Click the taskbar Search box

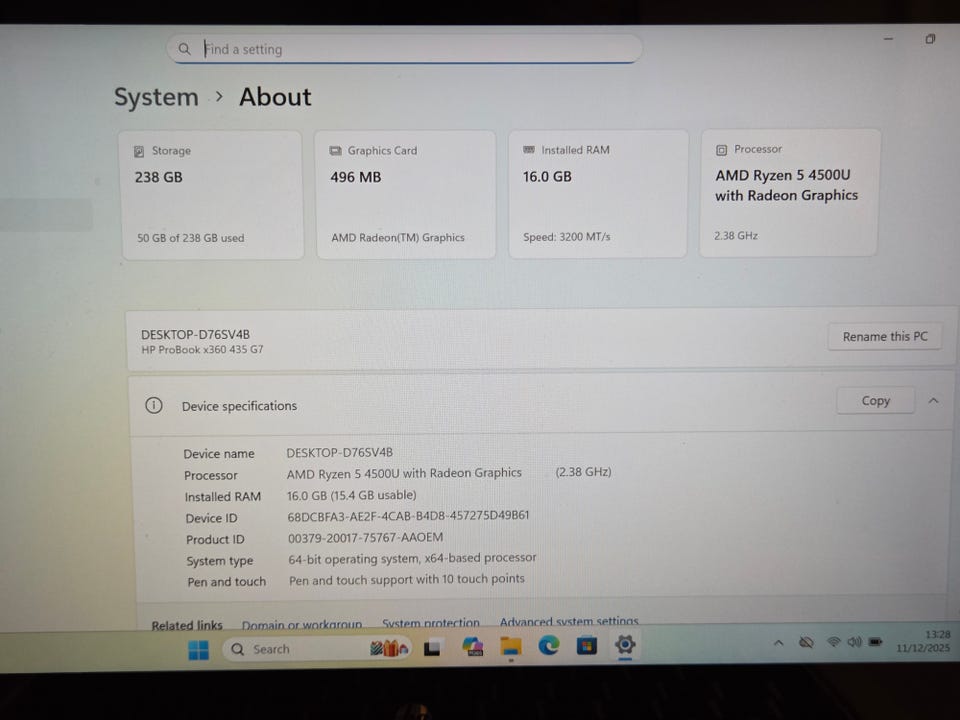317,649
